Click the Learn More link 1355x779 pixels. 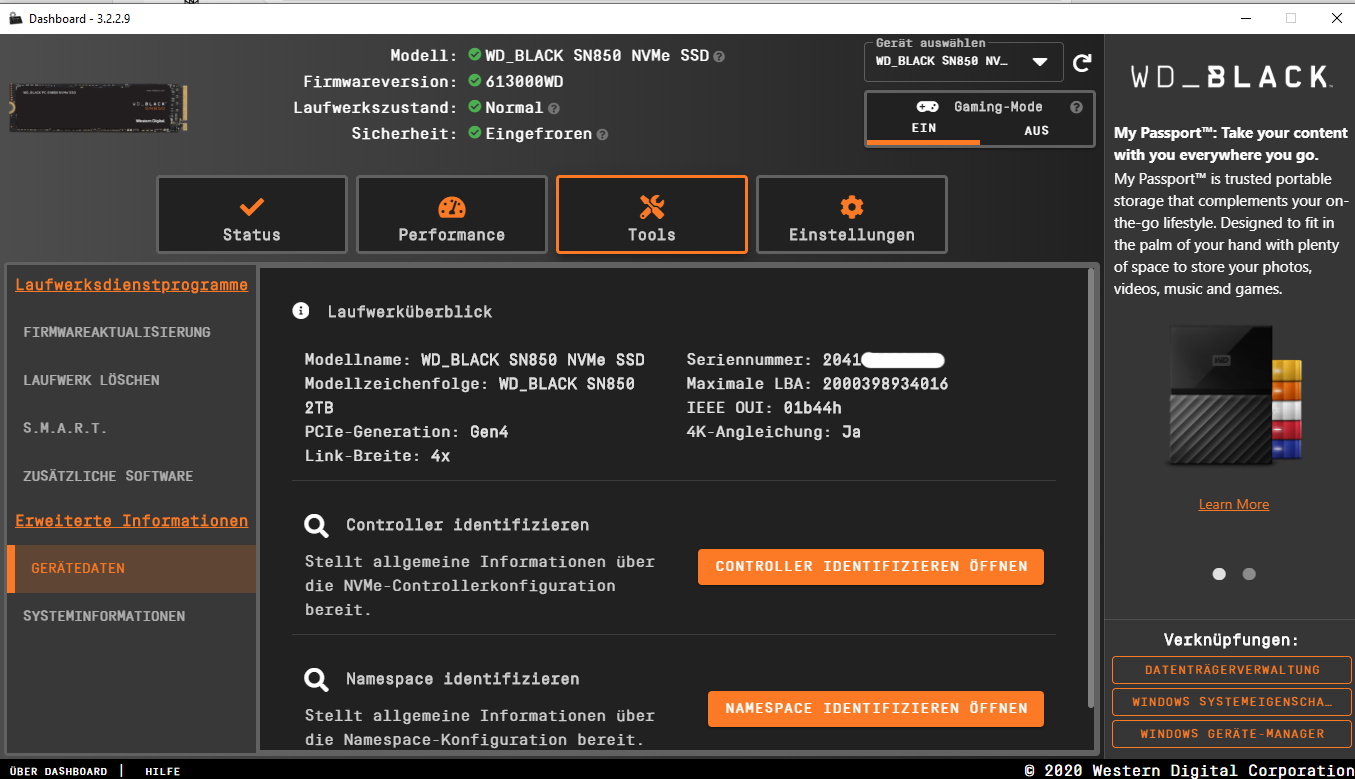tap(1234, 505)
